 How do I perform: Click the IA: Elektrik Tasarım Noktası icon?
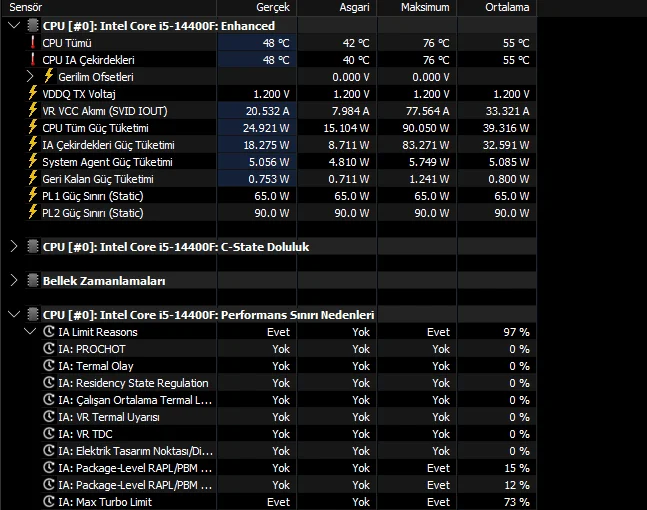pos(49,450)
